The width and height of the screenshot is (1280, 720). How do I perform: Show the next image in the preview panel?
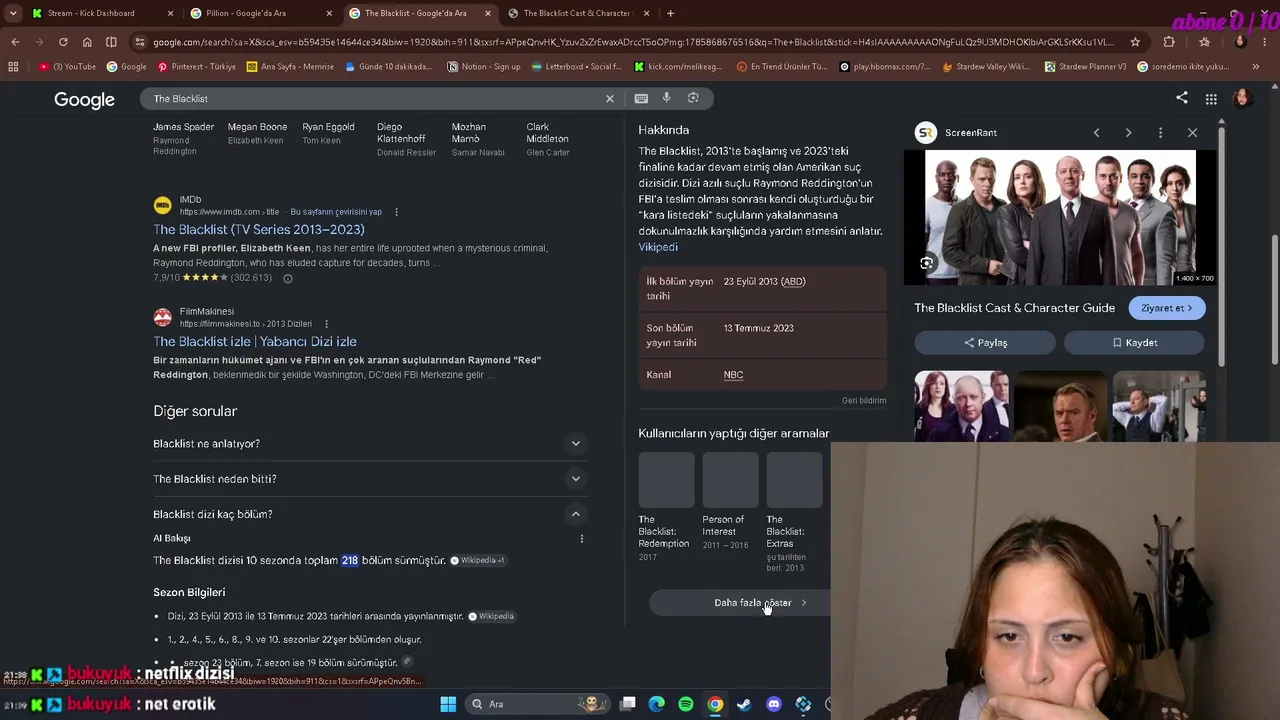pyautogui.click(x=1128, y=133)
